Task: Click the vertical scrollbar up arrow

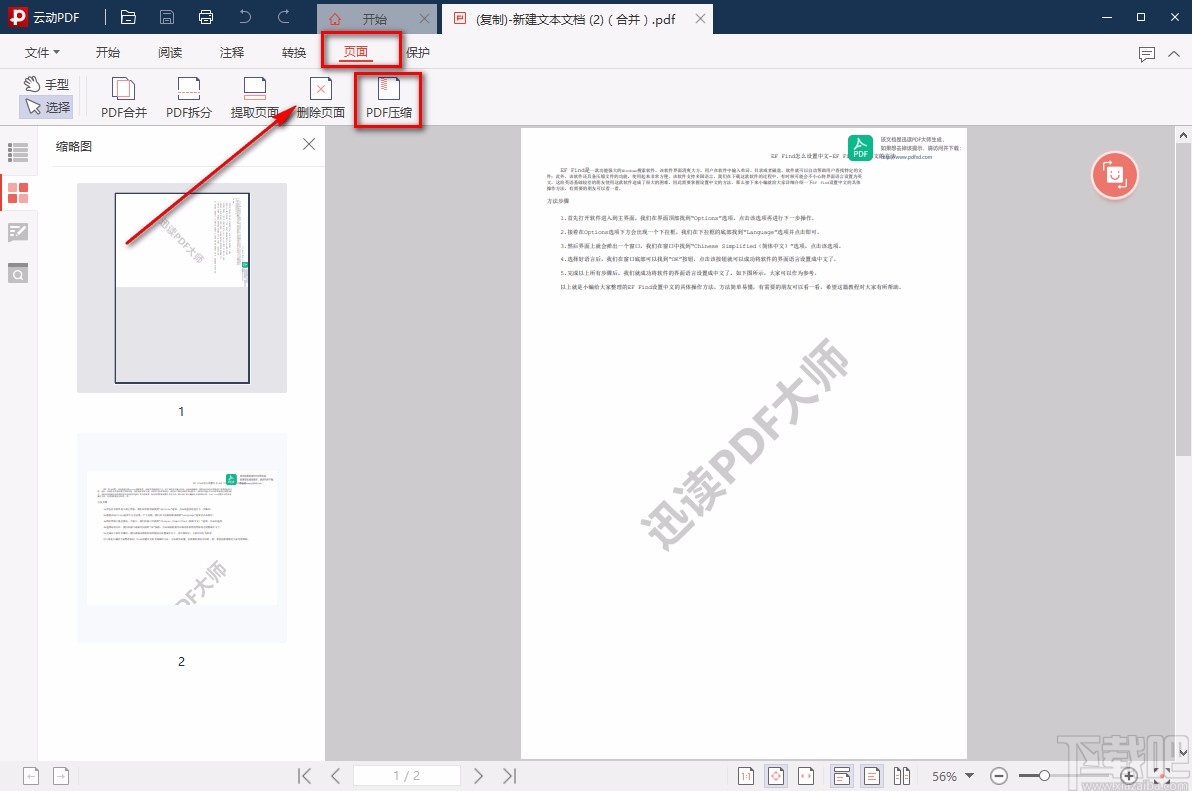Action: tap(1183, 135)
